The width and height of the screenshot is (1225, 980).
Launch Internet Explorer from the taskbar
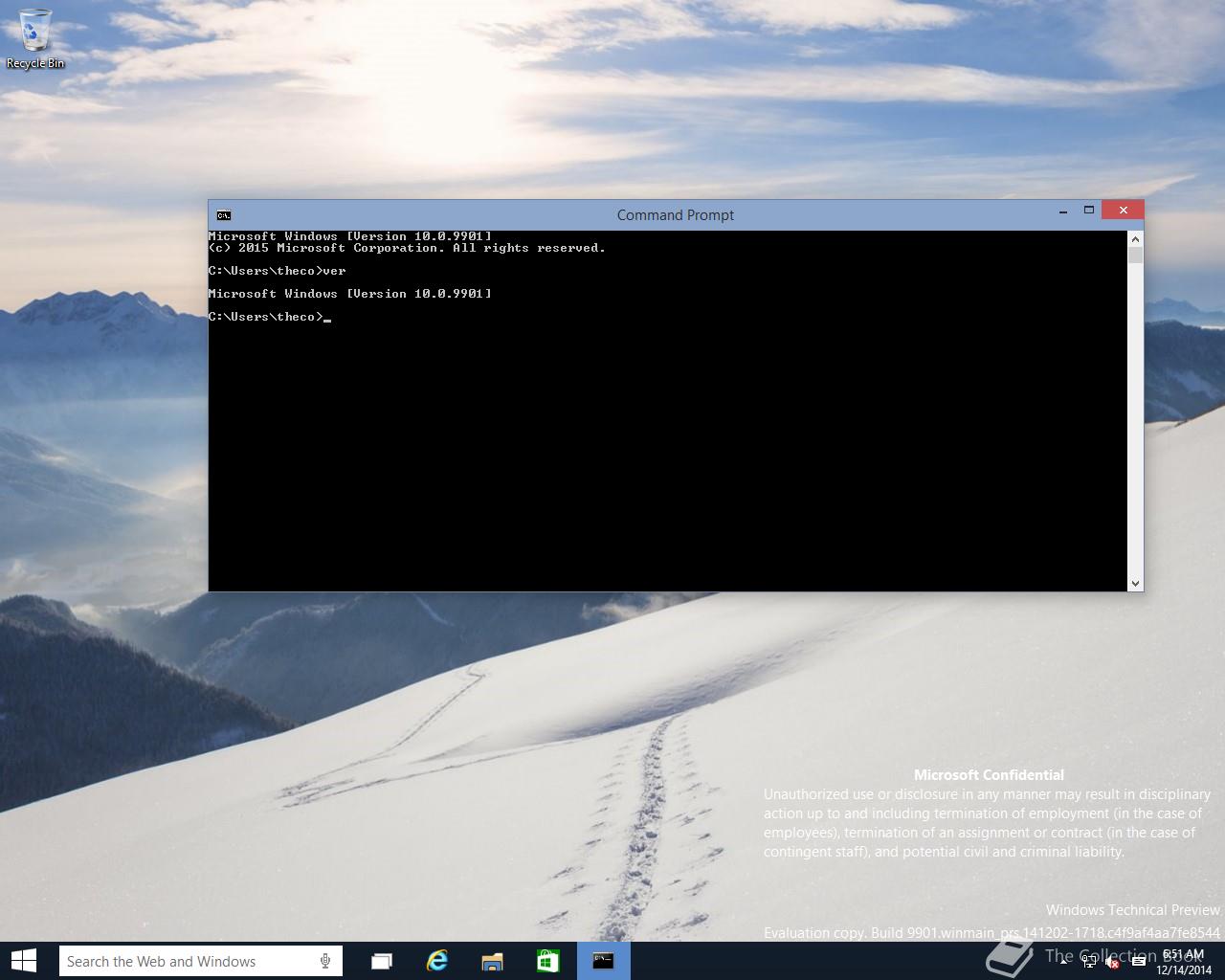point(437,961)
